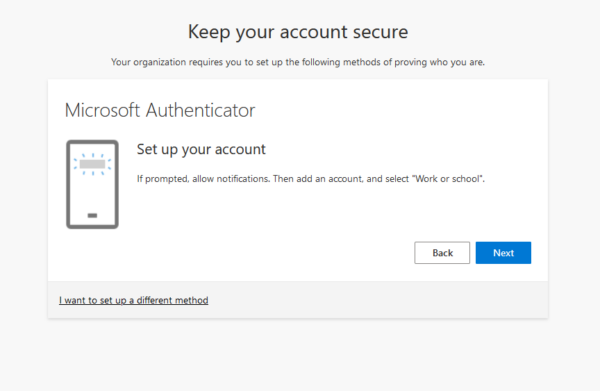Open "I want to set up a different method"

[134, 300]
